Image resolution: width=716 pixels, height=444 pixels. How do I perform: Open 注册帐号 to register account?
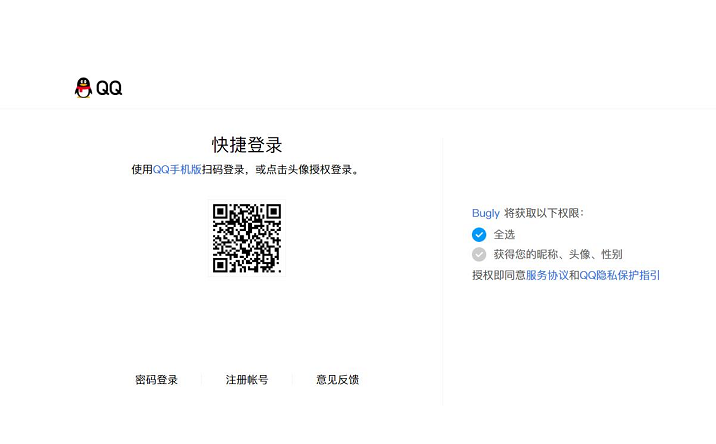(x=247, y=380)
